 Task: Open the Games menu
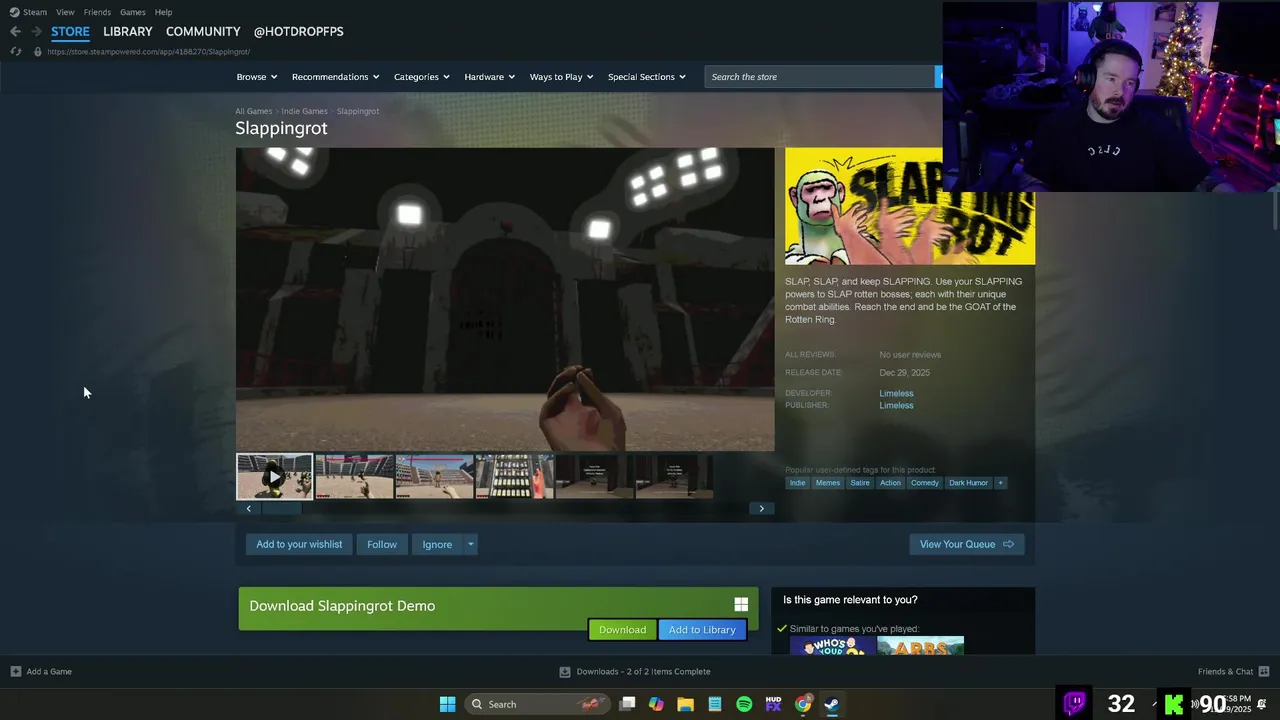pos(133,12)
